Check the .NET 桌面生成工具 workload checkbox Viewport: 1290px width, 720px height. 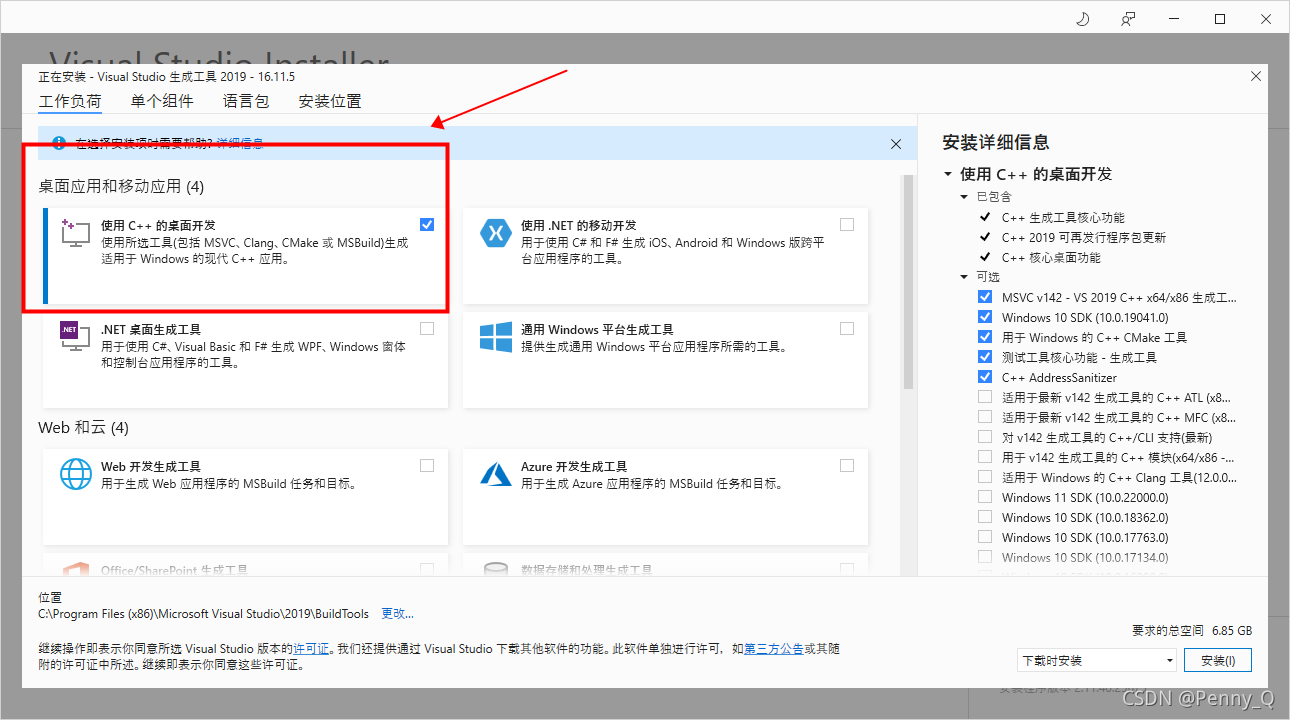428,328
